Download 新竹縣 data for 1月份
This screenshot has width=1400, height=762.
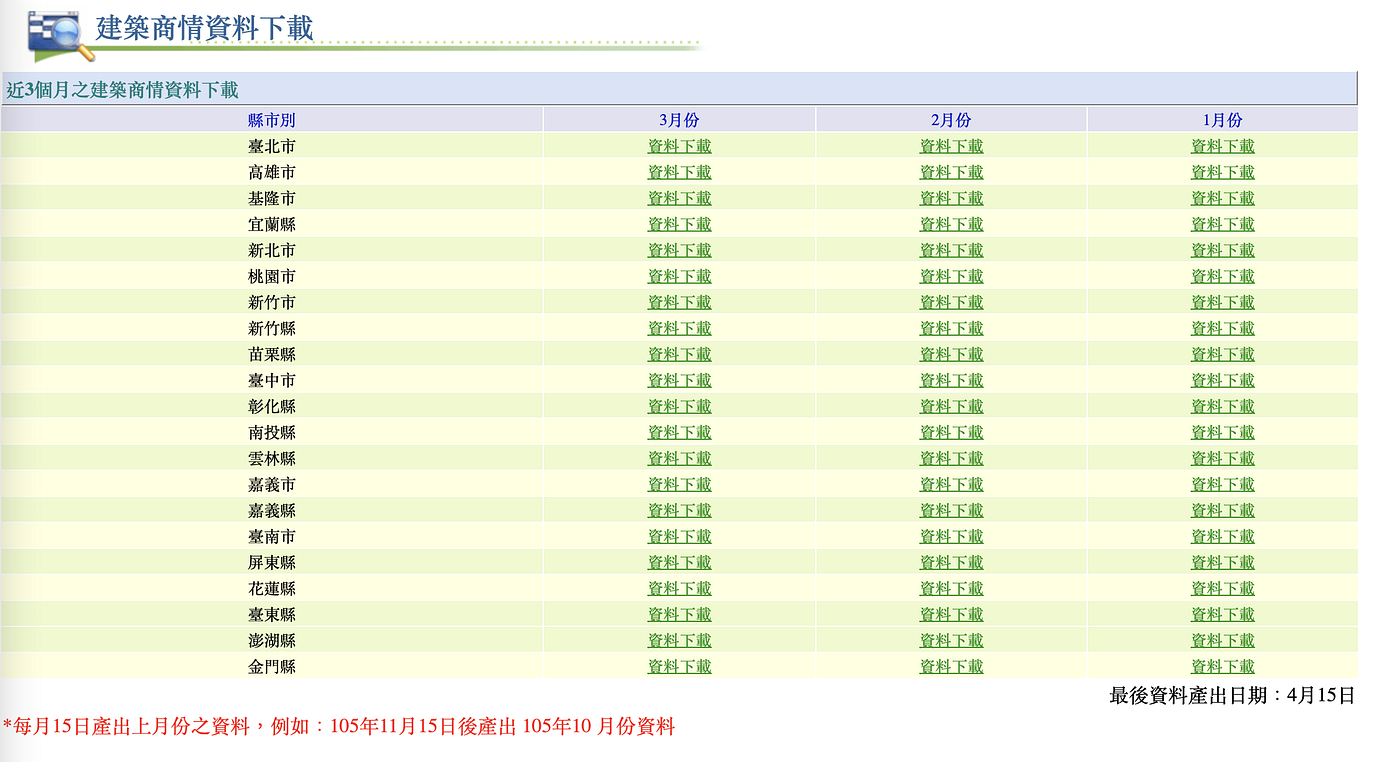[x=1222, y=328]
